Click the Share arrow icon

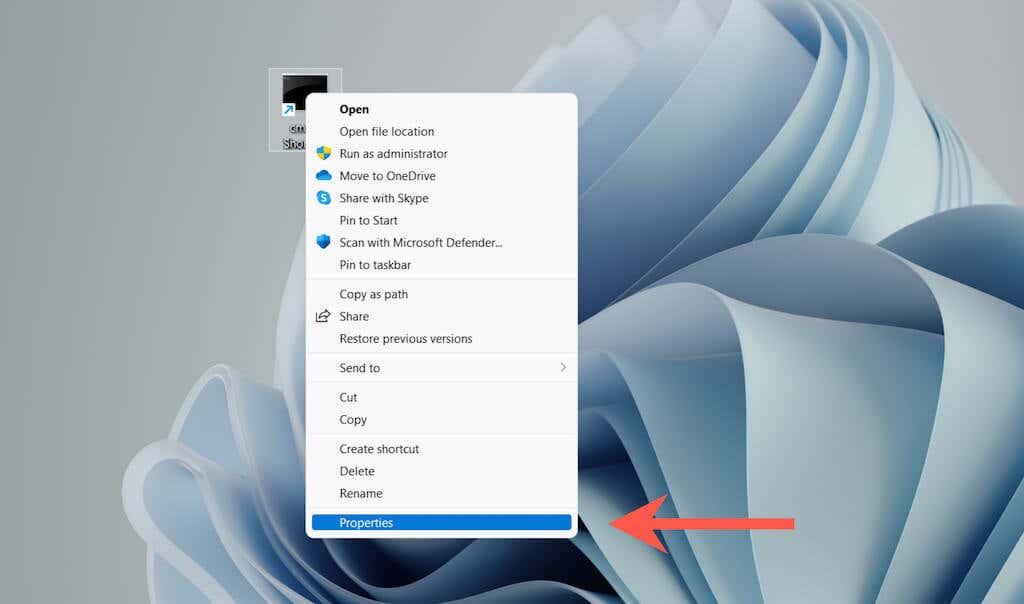(x=322, y=316)
